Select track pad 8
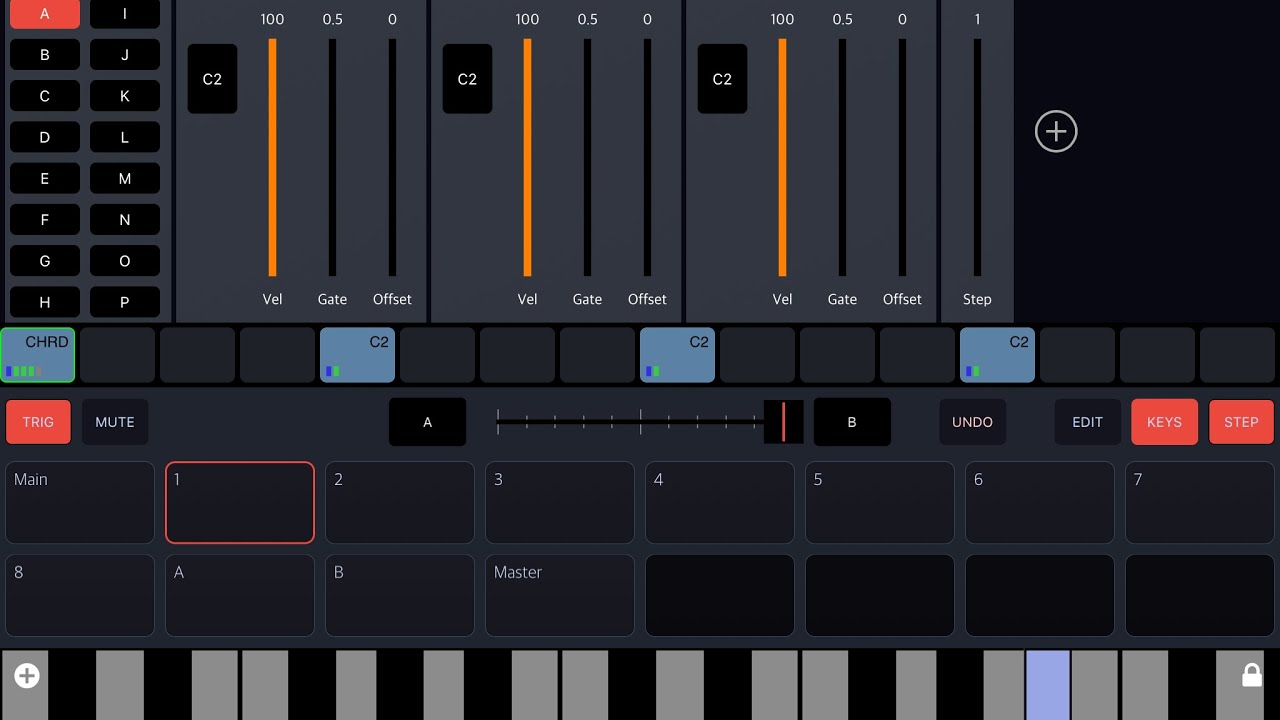1280x720 pixels. pyautogui.click(x=80, y=596)
